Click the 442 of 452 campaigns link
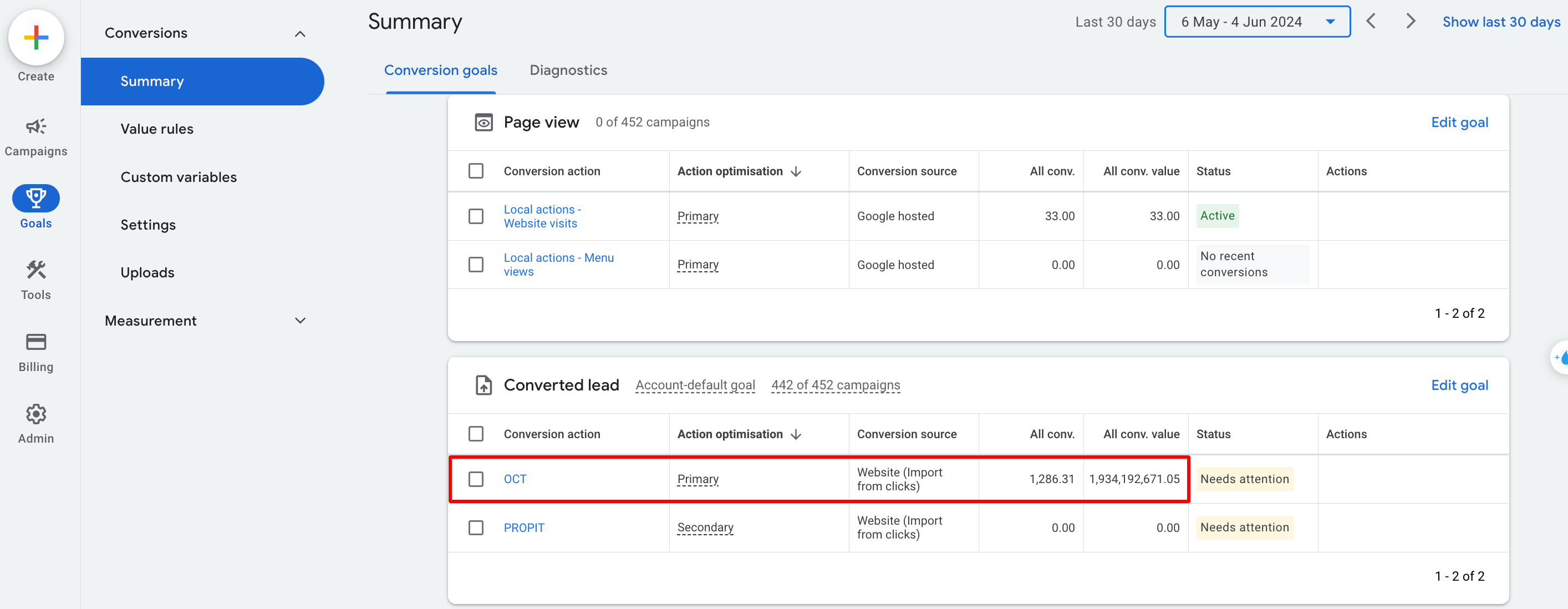Viewport: 1568px width, 609px height. click(835, 385)
